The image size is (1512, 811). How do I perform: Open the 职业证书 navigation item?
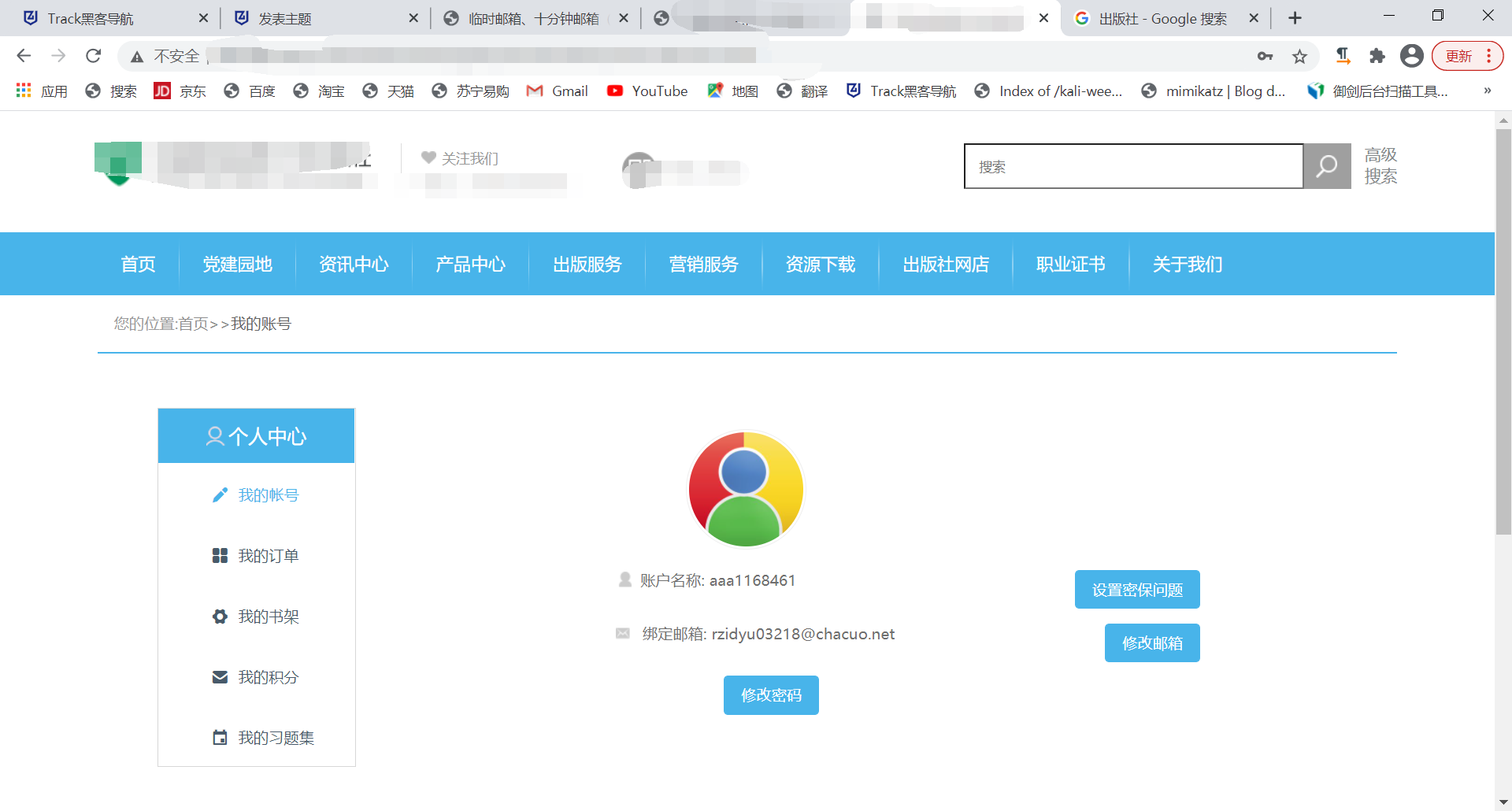tap(1071, 265)
